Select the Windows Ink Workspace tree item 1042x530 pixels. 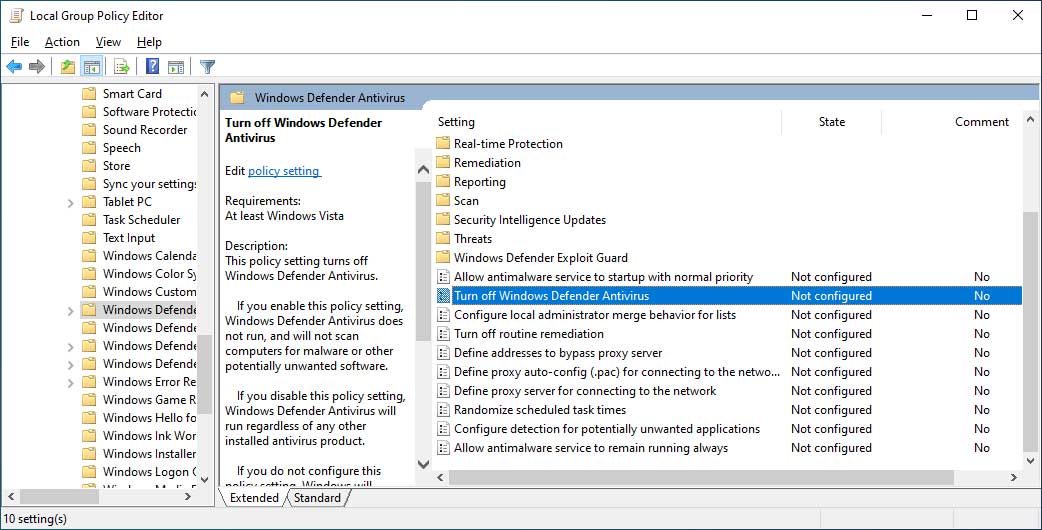click(x=149, y=436)
